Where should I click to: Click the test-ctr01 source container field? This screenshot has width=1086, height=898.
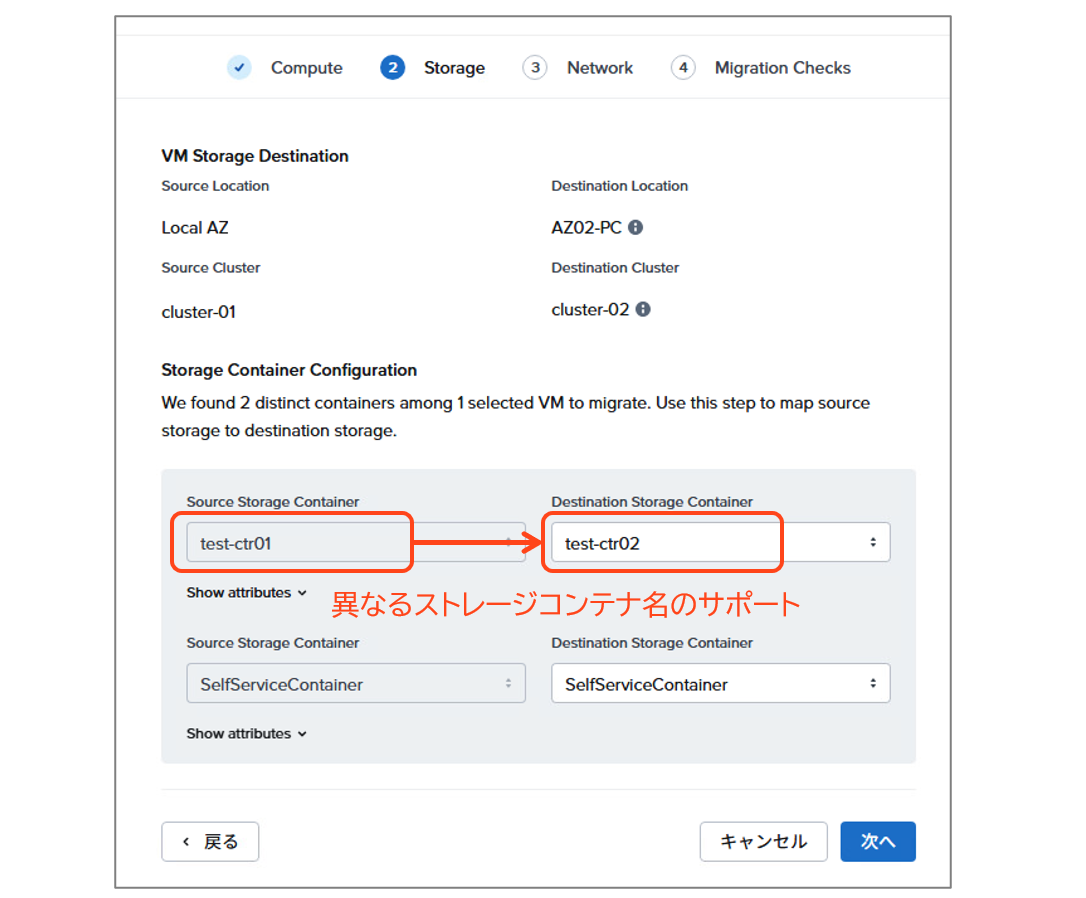click(355, 543)
